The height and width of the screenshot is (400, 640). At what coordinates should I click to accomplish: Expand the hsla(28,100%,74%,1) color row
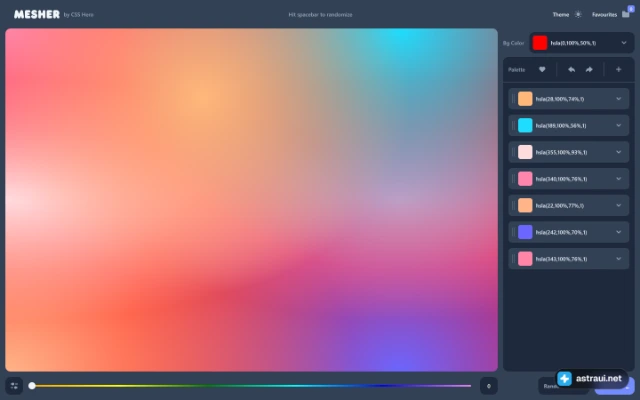pyautogui.click(x=618, y=99)
